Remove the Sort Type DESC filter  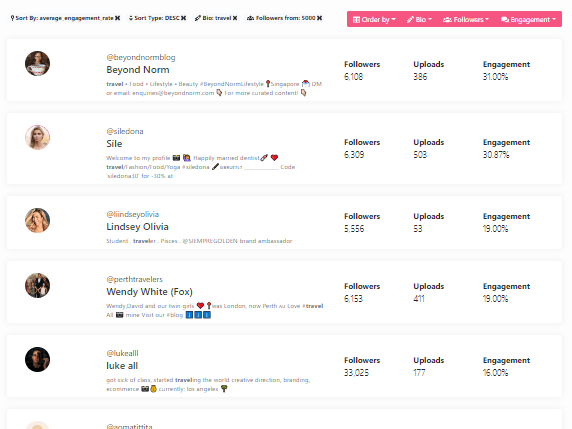[183, 18]
